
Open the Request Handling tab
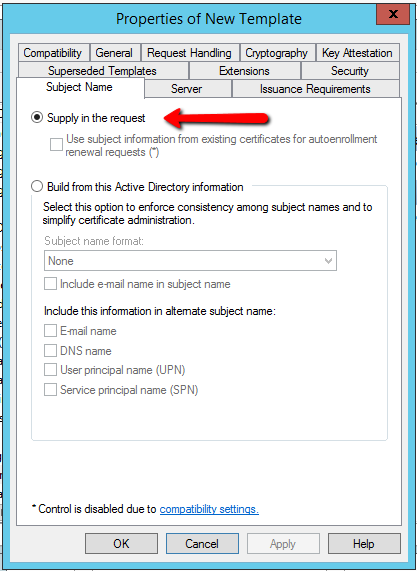[189, 53]
